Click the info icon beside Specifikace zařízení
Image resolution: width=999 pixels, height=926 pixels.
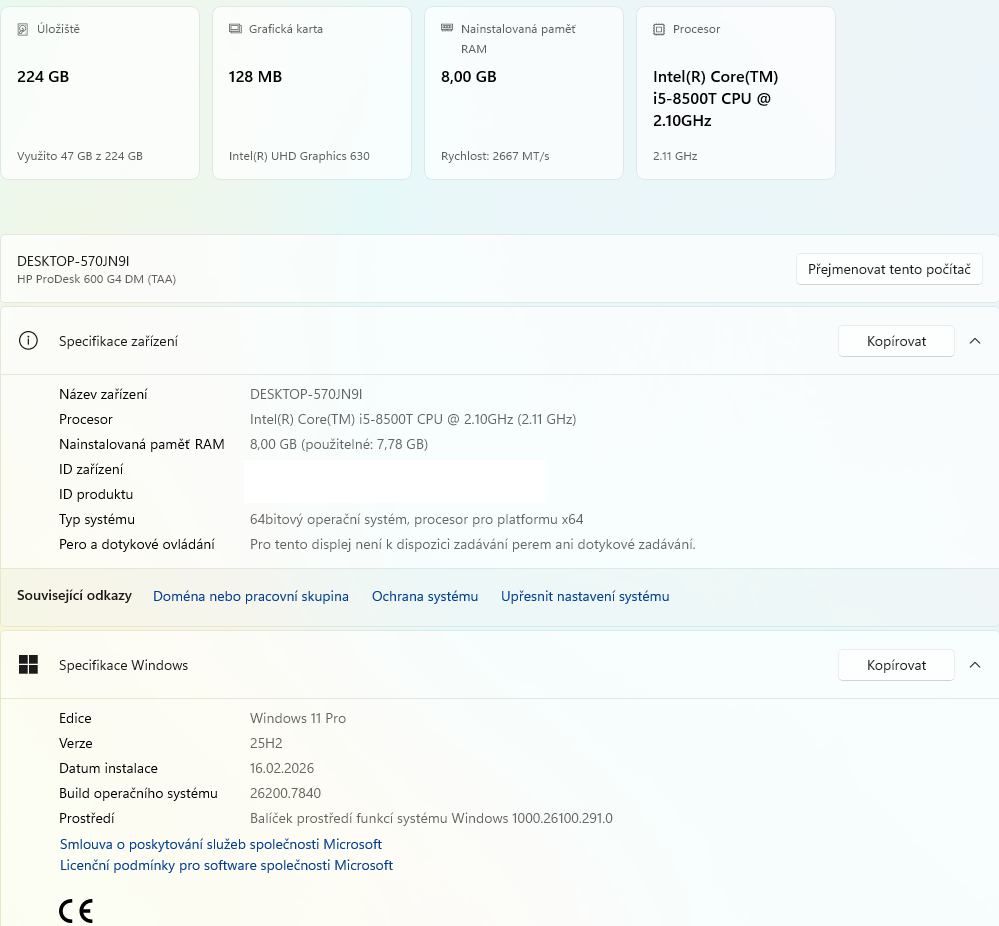(28, 341)
